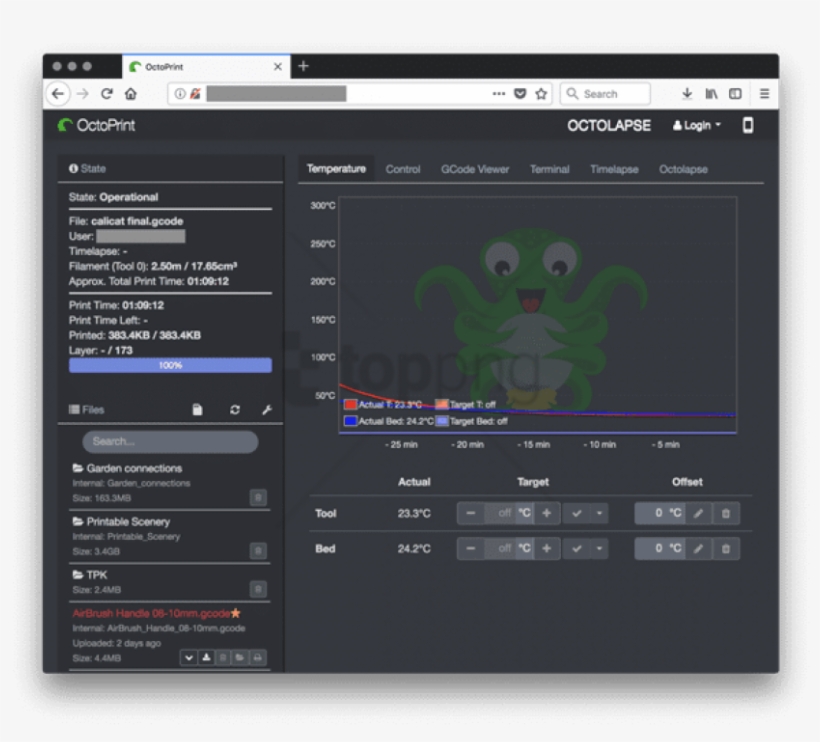This screenshot has width=820, height=742.
Task: Toggle Target T legend swatch
Action: [442, 404]
